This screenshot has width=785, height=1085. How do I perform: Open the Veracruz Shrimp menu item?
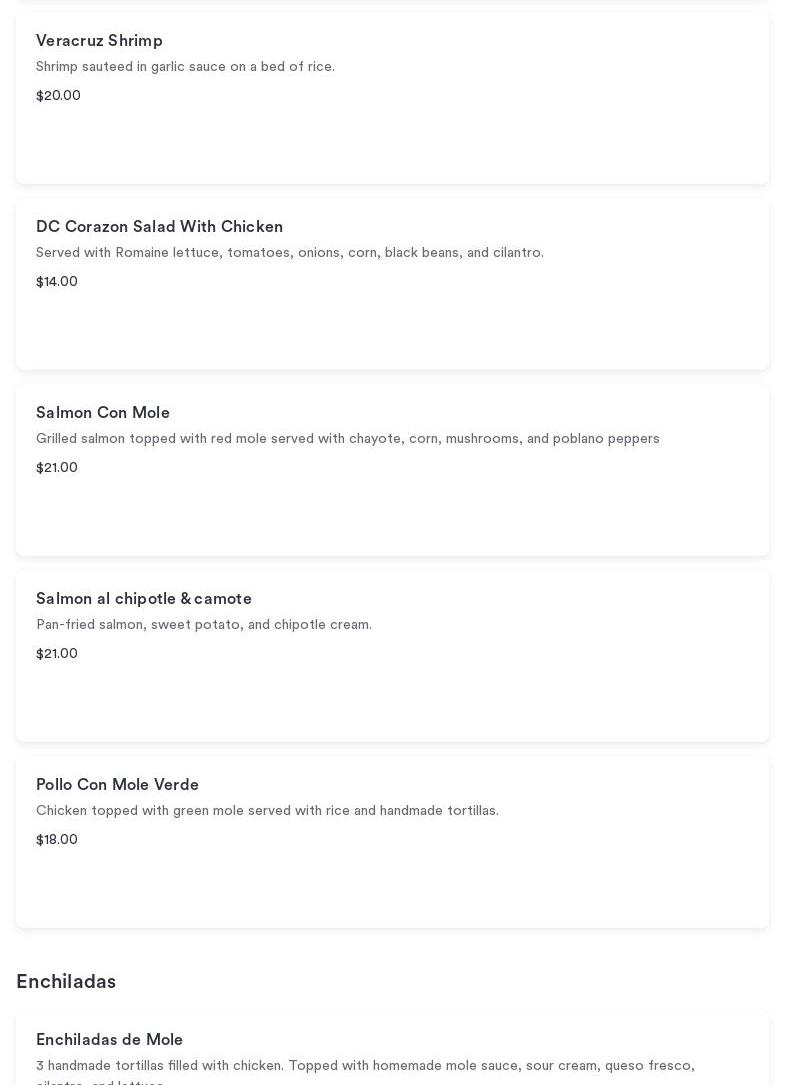click(99, 41)
